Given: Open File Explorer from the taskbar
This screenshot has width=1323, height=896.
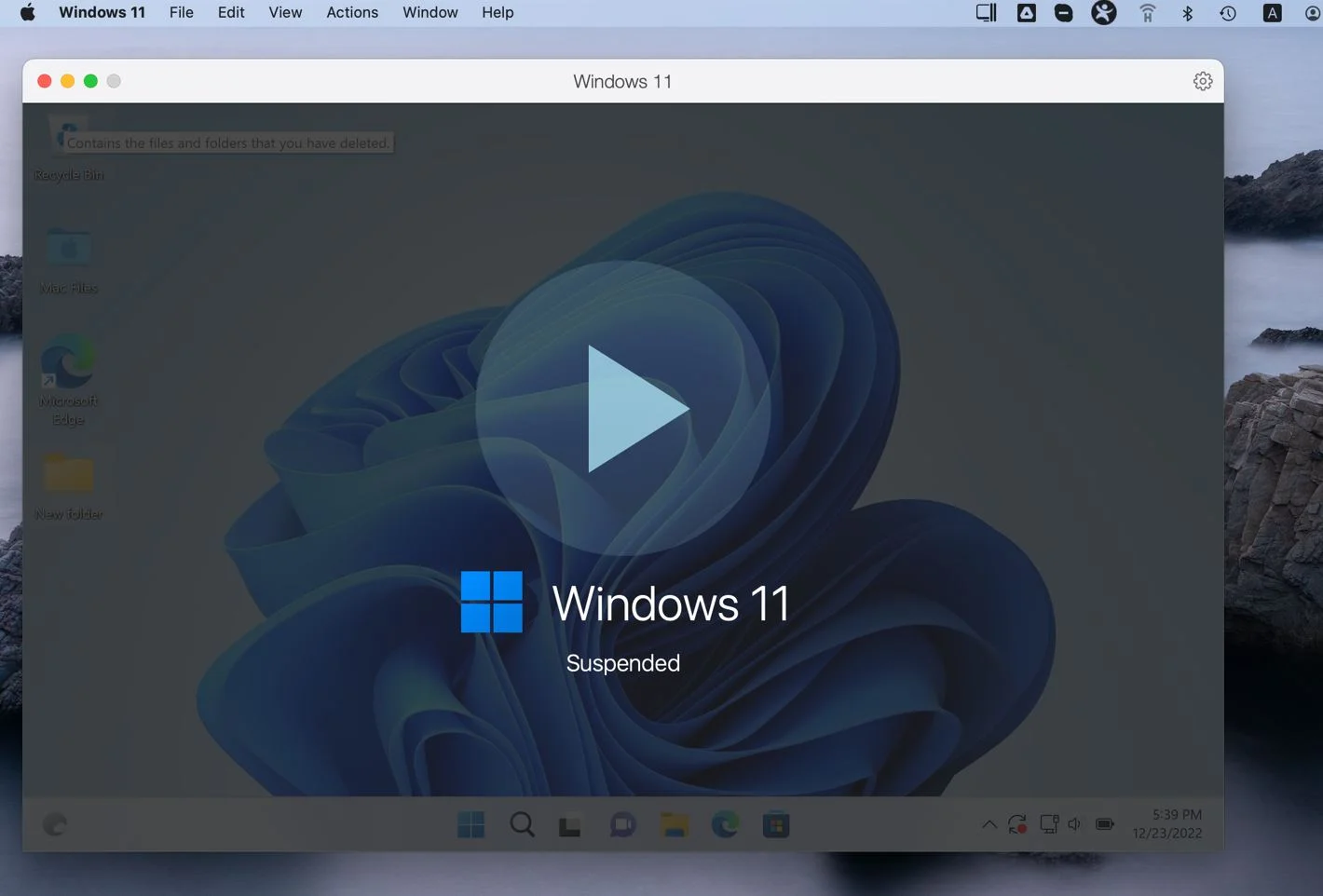Looking at the screenshot, I should click(675, 824).
